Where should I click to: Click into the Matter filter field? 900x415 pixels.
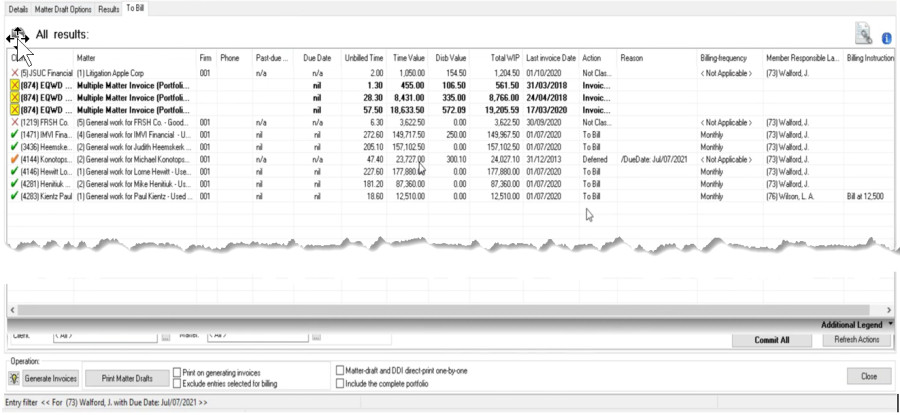257,337
